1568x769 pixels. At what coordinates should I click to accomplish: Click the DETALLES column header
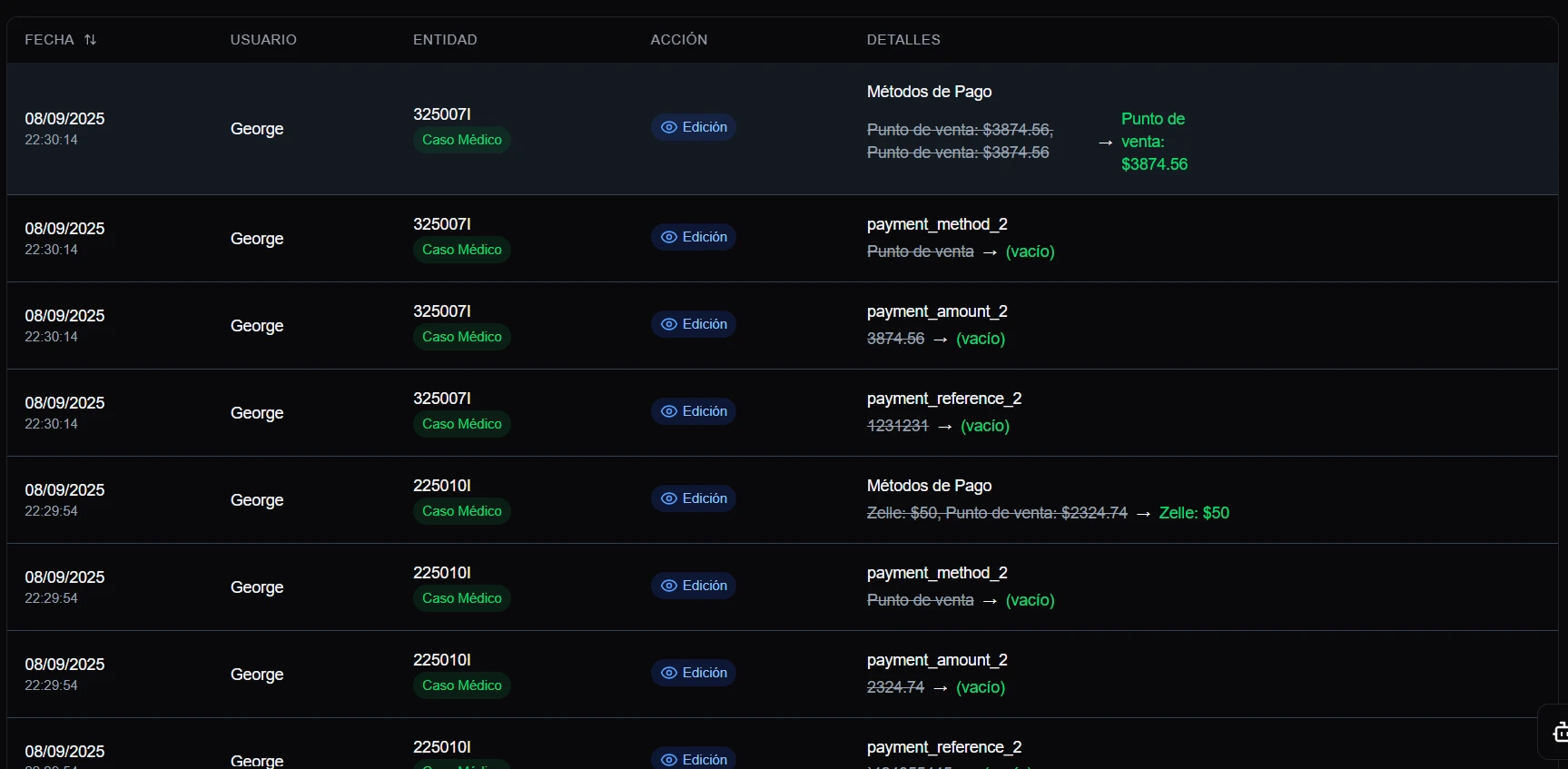[903, 40]
